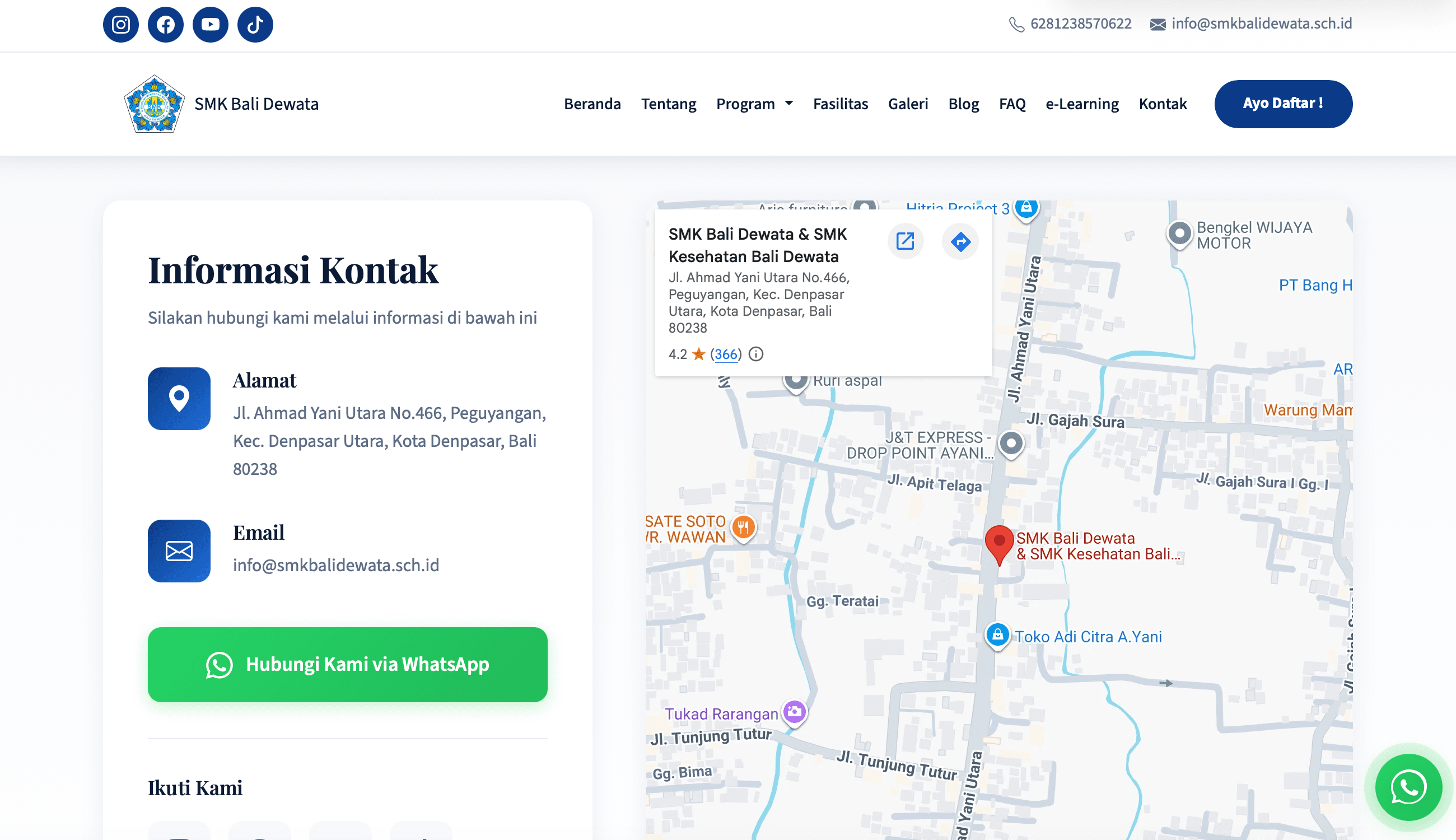Open the Fasilitas page
The height and width of the screenshot is (840, 1456).
pyautogui.click(x=841, y=104)
